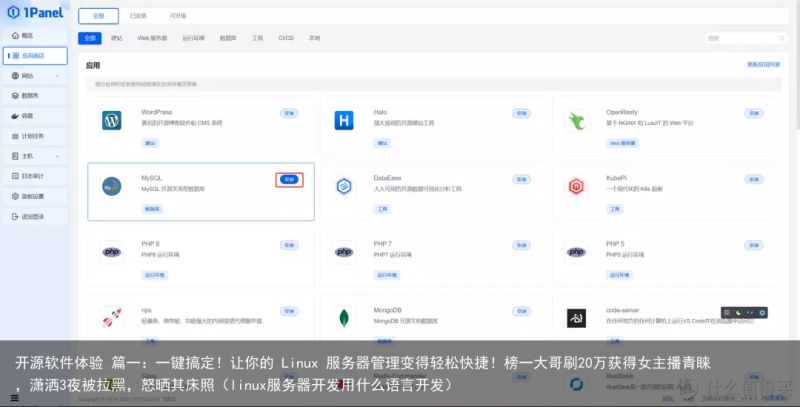Click the 1Panel logo

click(x=36, y=12)
